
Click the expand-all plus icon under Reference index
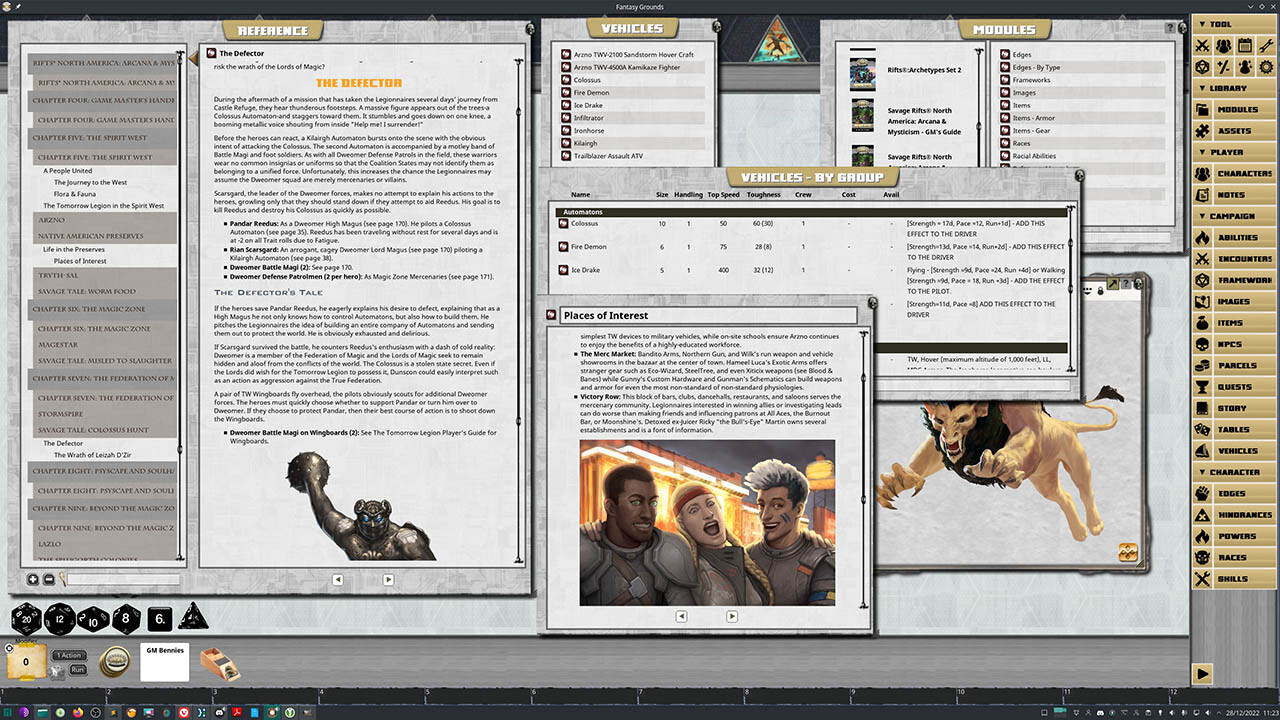(32, 579)
